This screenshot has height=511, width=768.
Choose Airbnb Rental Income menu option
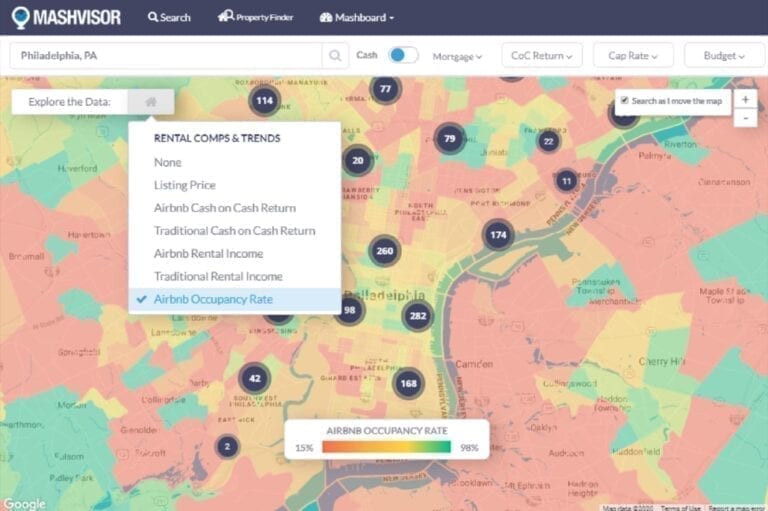(x=208, y=253)
